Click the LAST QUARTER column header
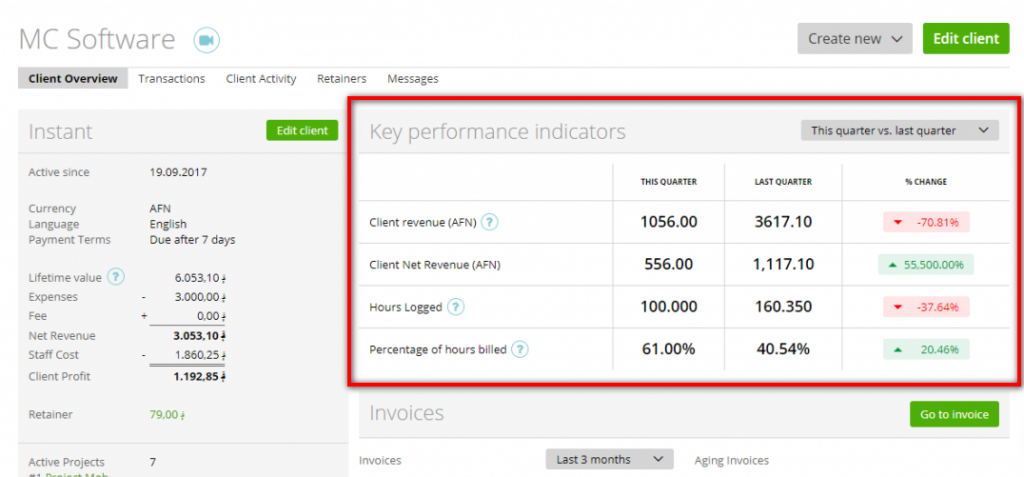1024x477 pixels. tap(783, 182)
